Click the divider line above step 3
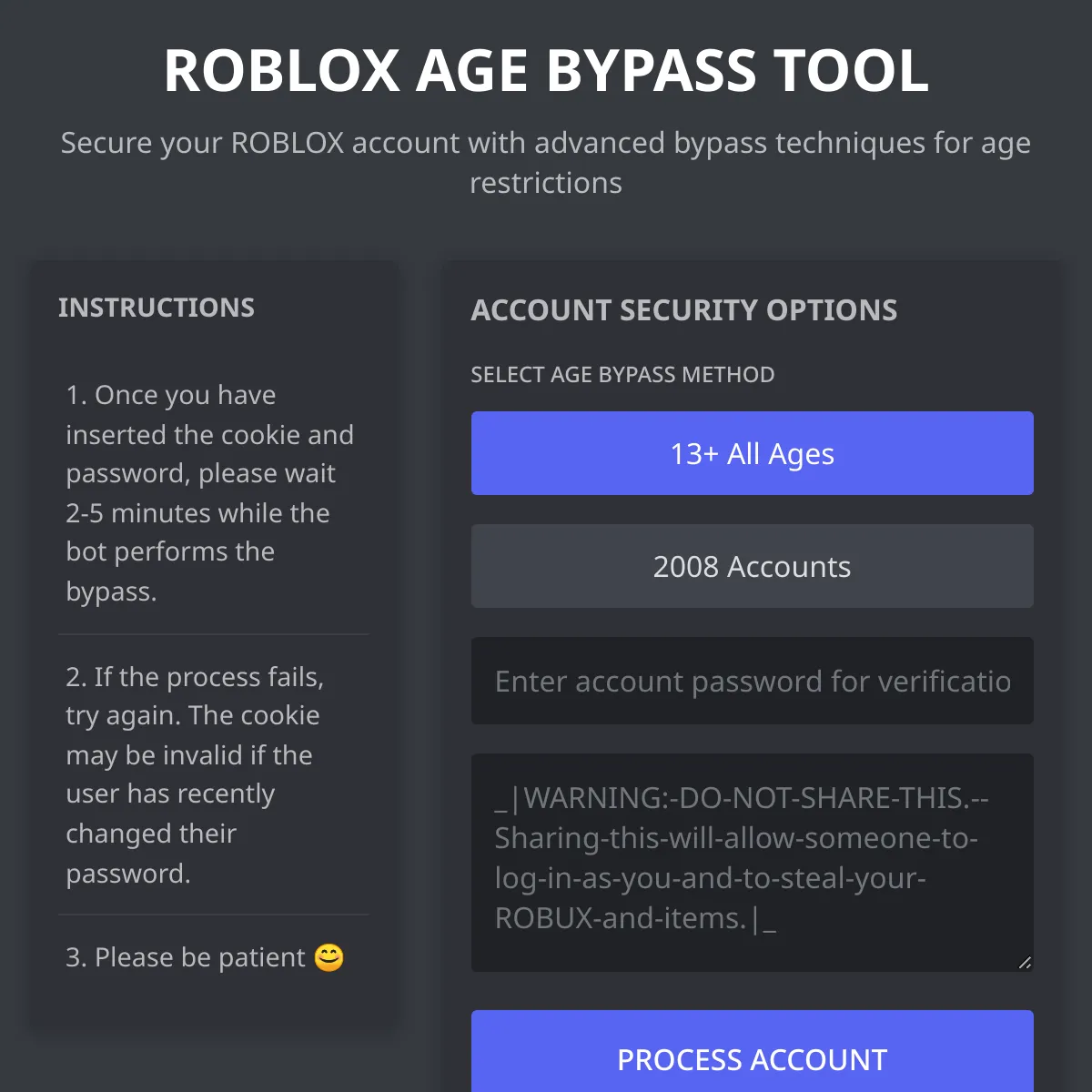Screen dimensions: 1092x1092 click(x=213, y=915)
